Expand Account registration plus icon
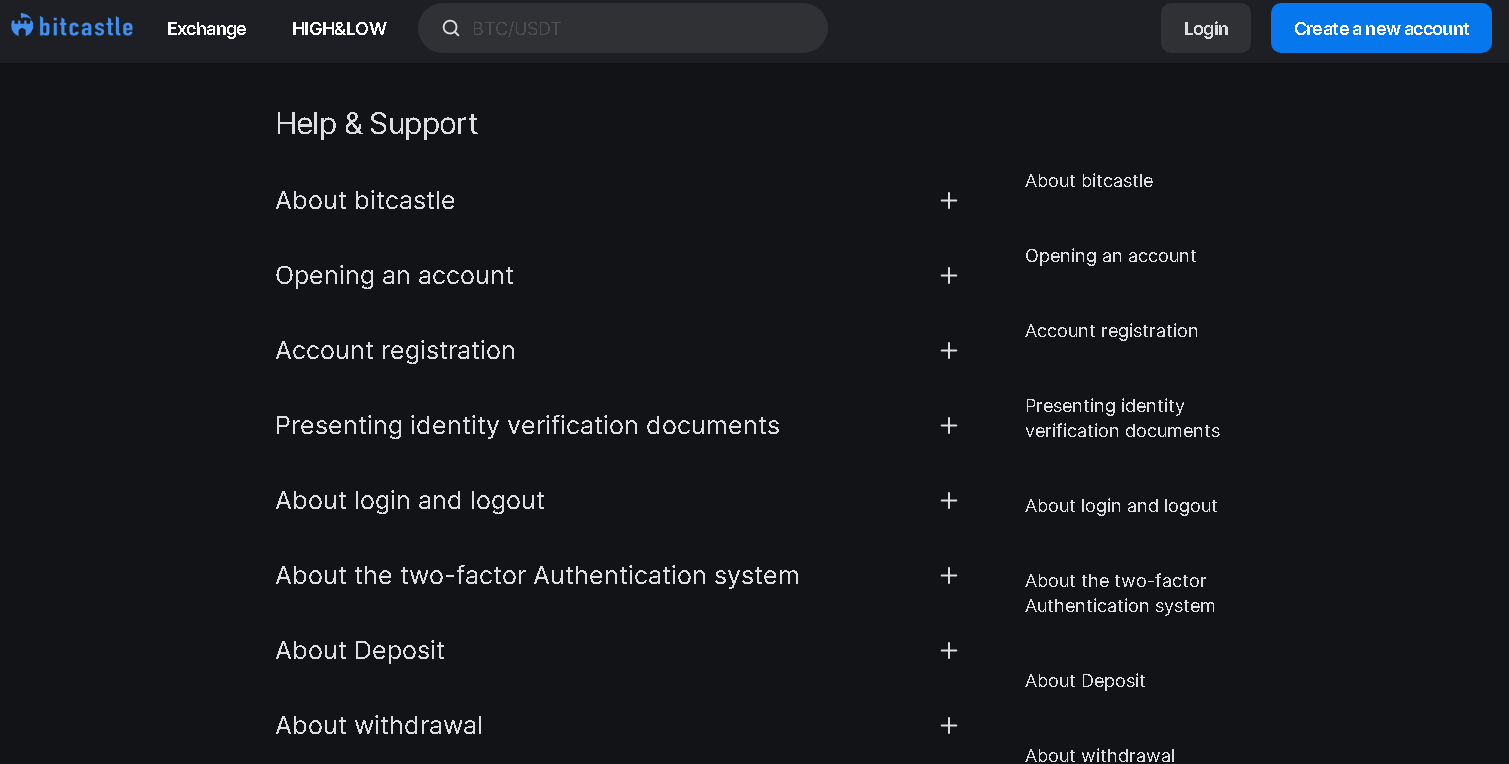Image resolution: width=1509 pixels, height=764 pixels. (949, 351)
